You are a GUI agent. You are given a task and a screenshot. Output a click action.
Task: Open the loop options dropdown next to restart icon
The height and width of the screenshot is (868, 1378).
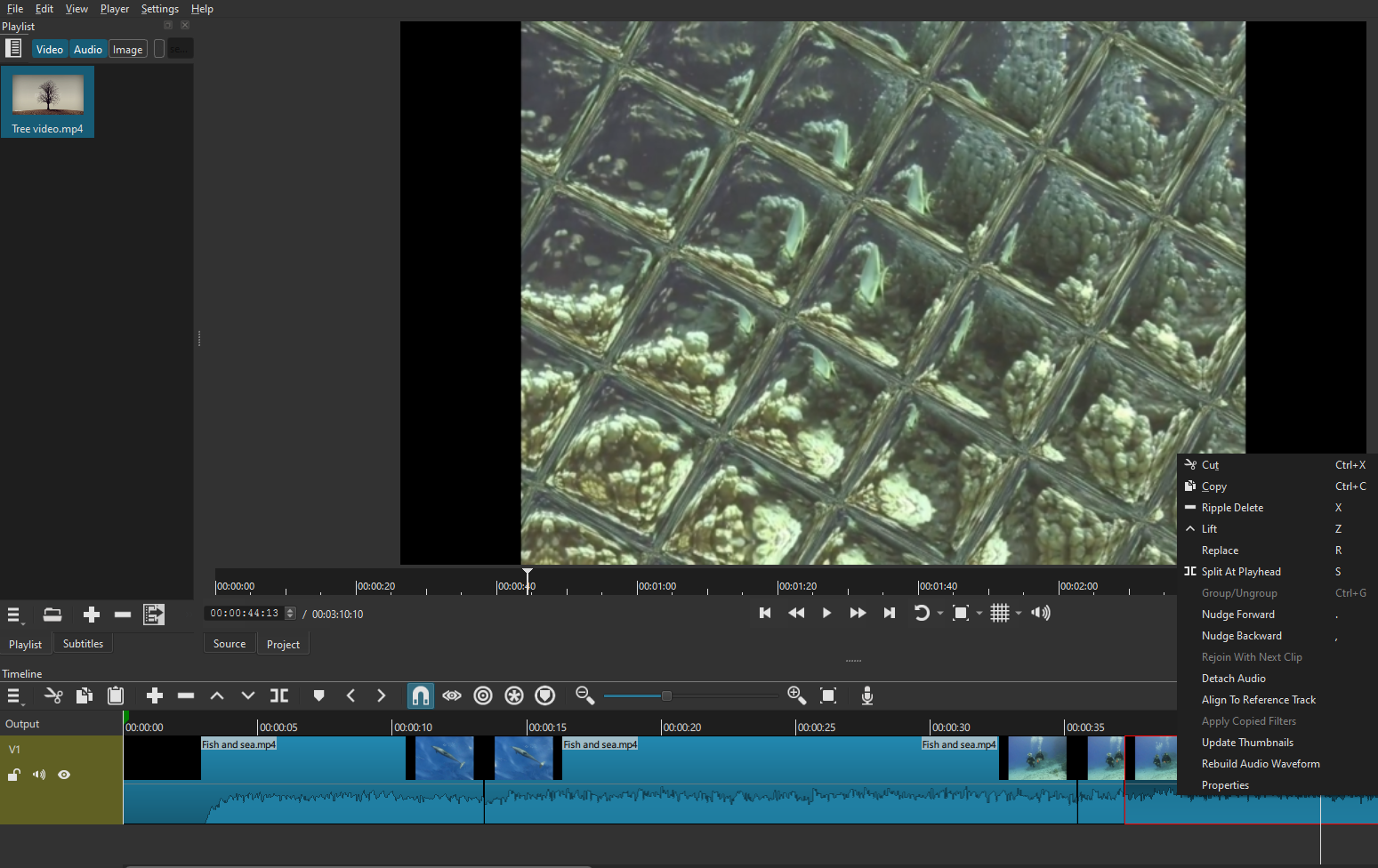939,613
